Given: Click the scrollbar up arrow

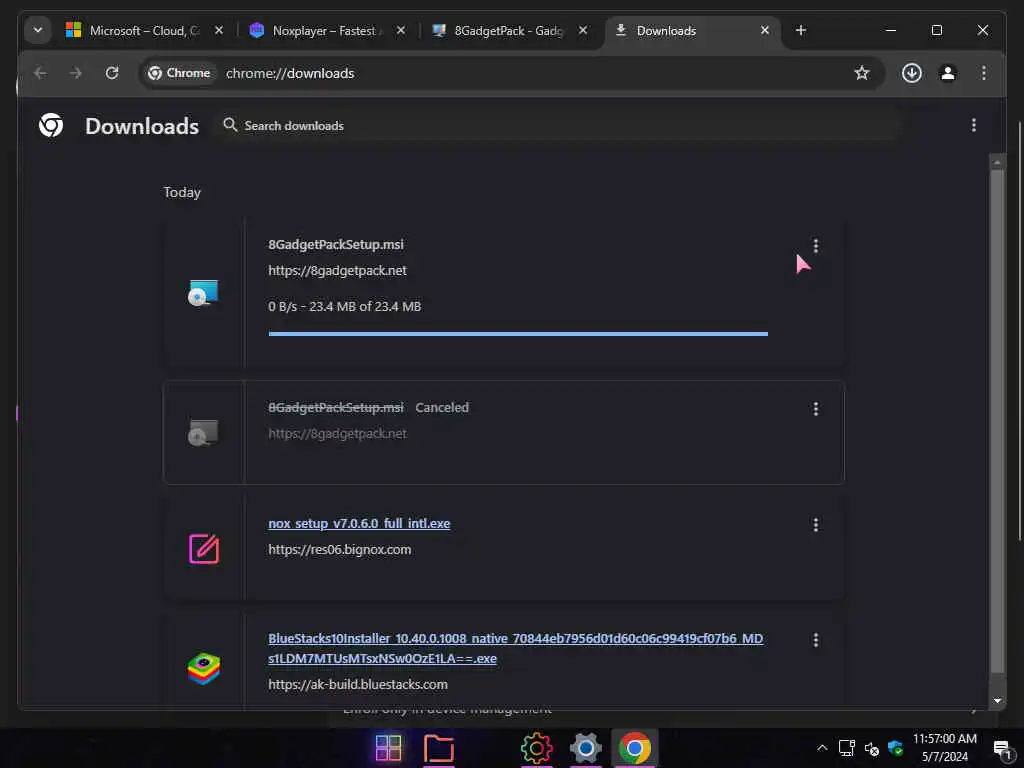Looking at the screenshot, I should tap(997, 162).
